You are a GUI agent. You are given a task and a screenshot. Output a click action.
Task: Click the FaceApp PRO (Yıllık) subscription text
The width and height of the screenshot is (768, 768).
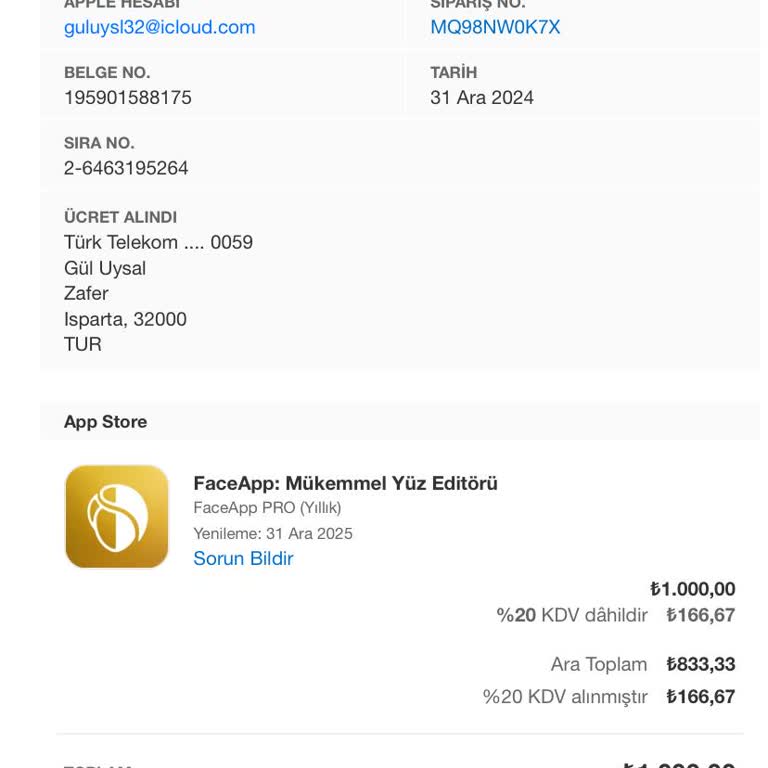267,508
